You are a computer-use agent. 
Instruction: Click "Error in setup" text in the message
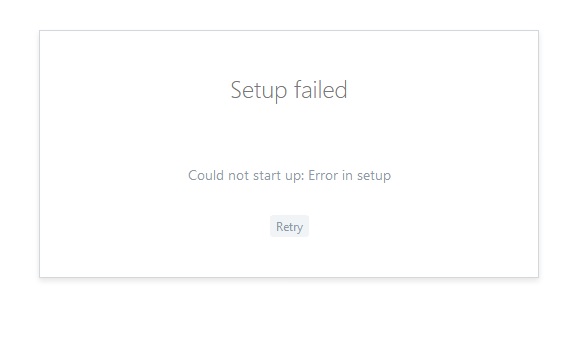349,175
